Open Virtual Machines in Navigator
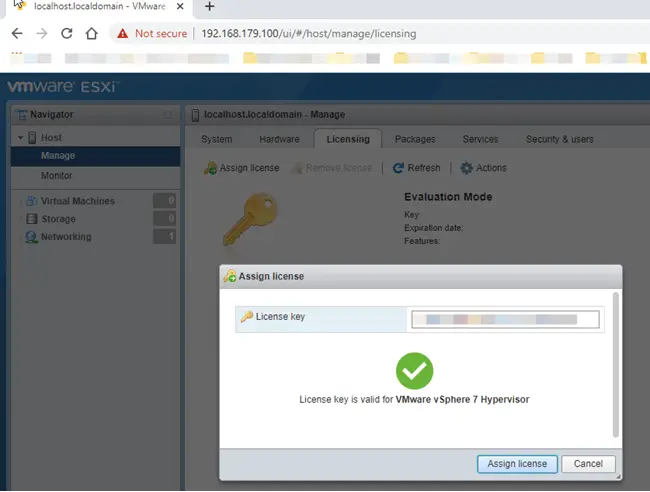 (78, 201)
